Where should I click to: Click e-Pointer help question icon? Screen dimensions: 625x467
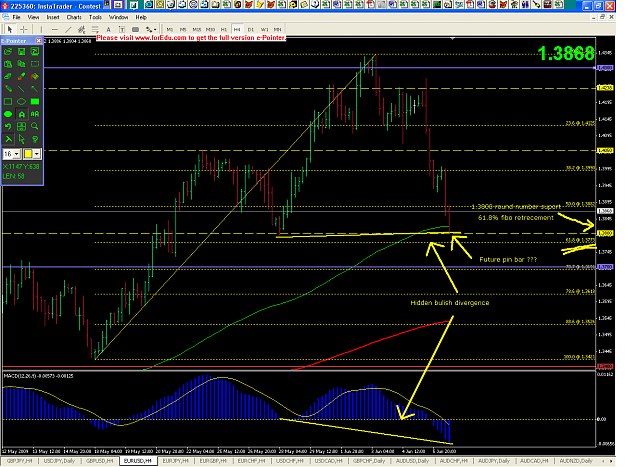coord(35,139)
